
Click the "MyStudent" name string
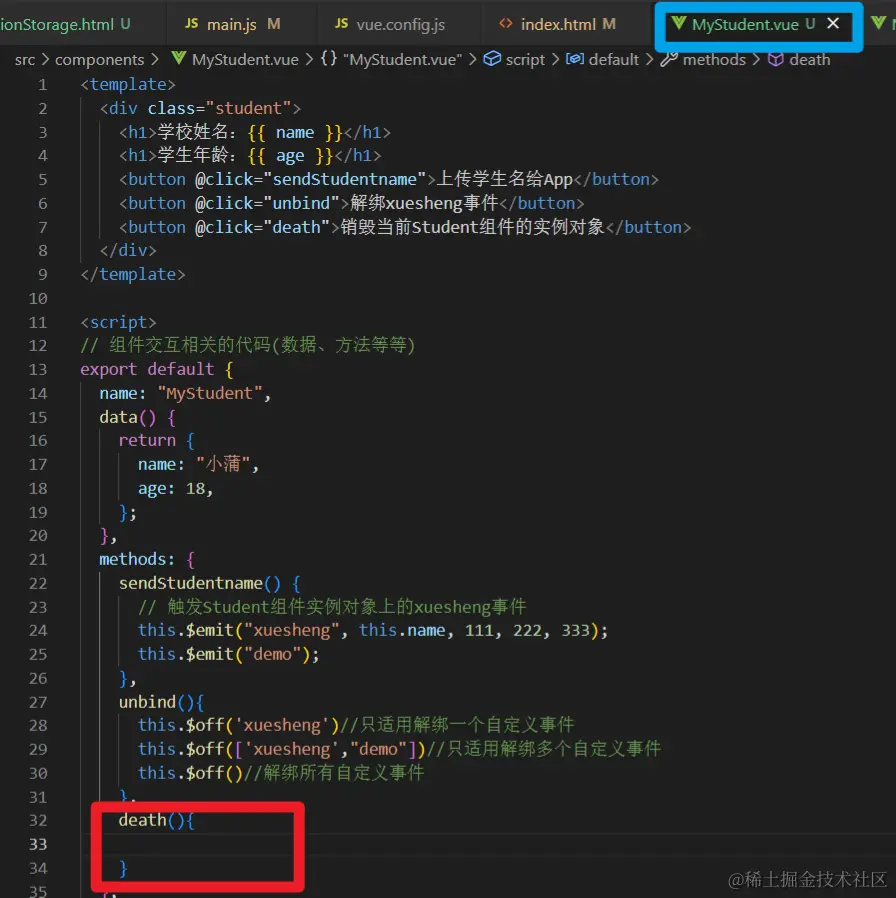pyautogui.click(x=210, y=393)
